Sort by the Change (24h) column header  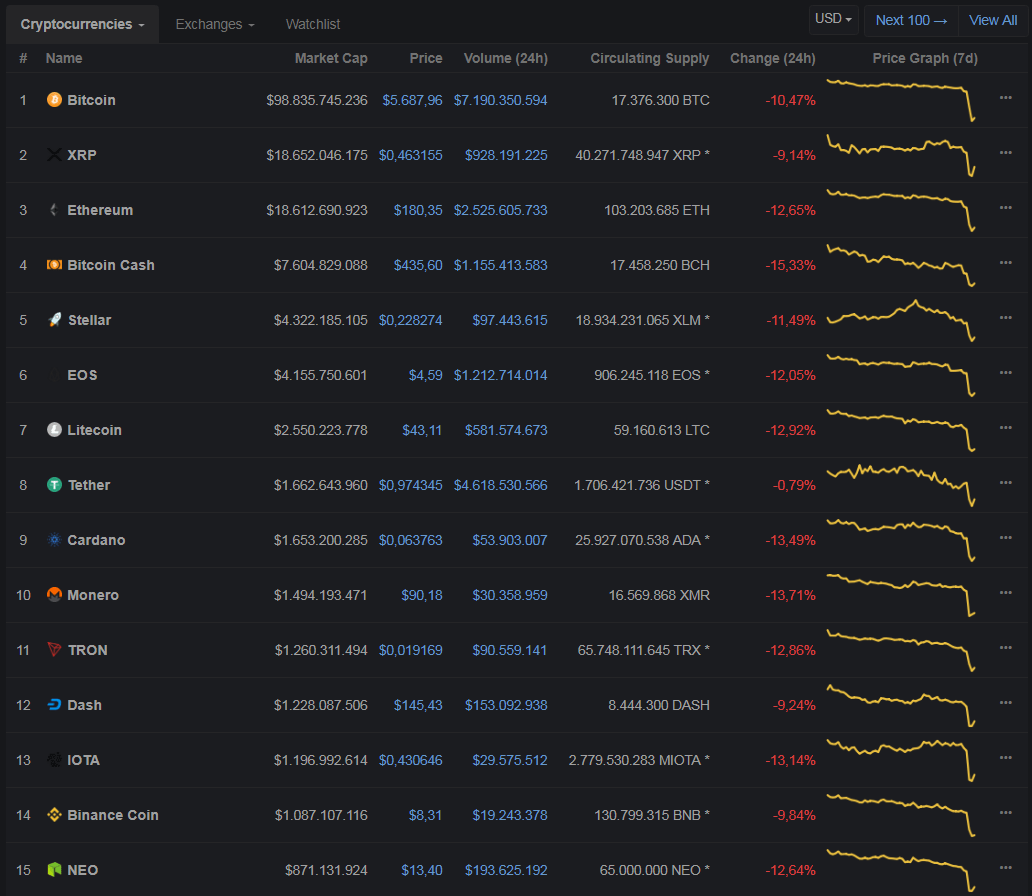click(x=773, y=58)
